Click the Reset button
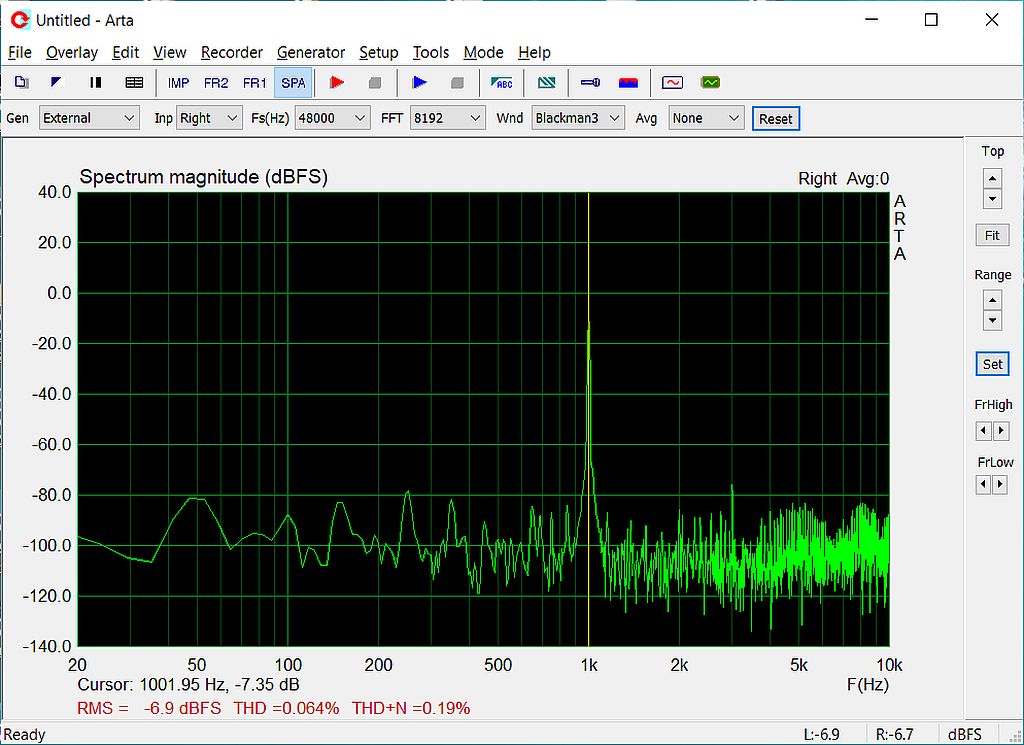This screenshot has height=745, width=1024. coord(776,119)
